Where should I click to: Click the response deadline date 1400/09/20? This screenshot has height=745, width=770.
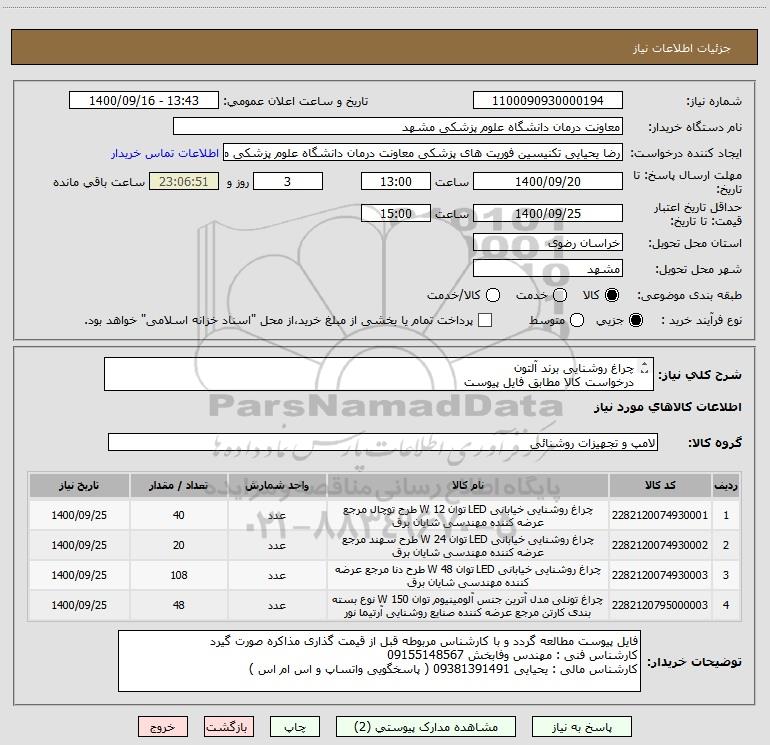click(x=548, y=182)
